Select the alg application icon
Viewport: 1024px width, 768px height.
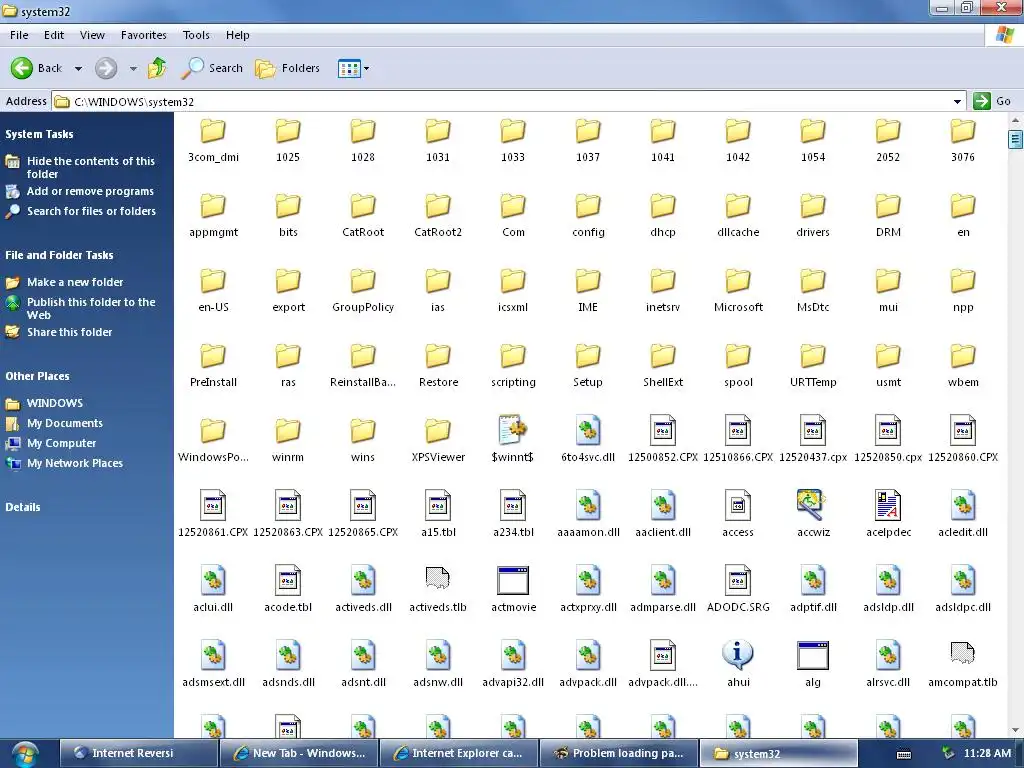coord(813,655)
